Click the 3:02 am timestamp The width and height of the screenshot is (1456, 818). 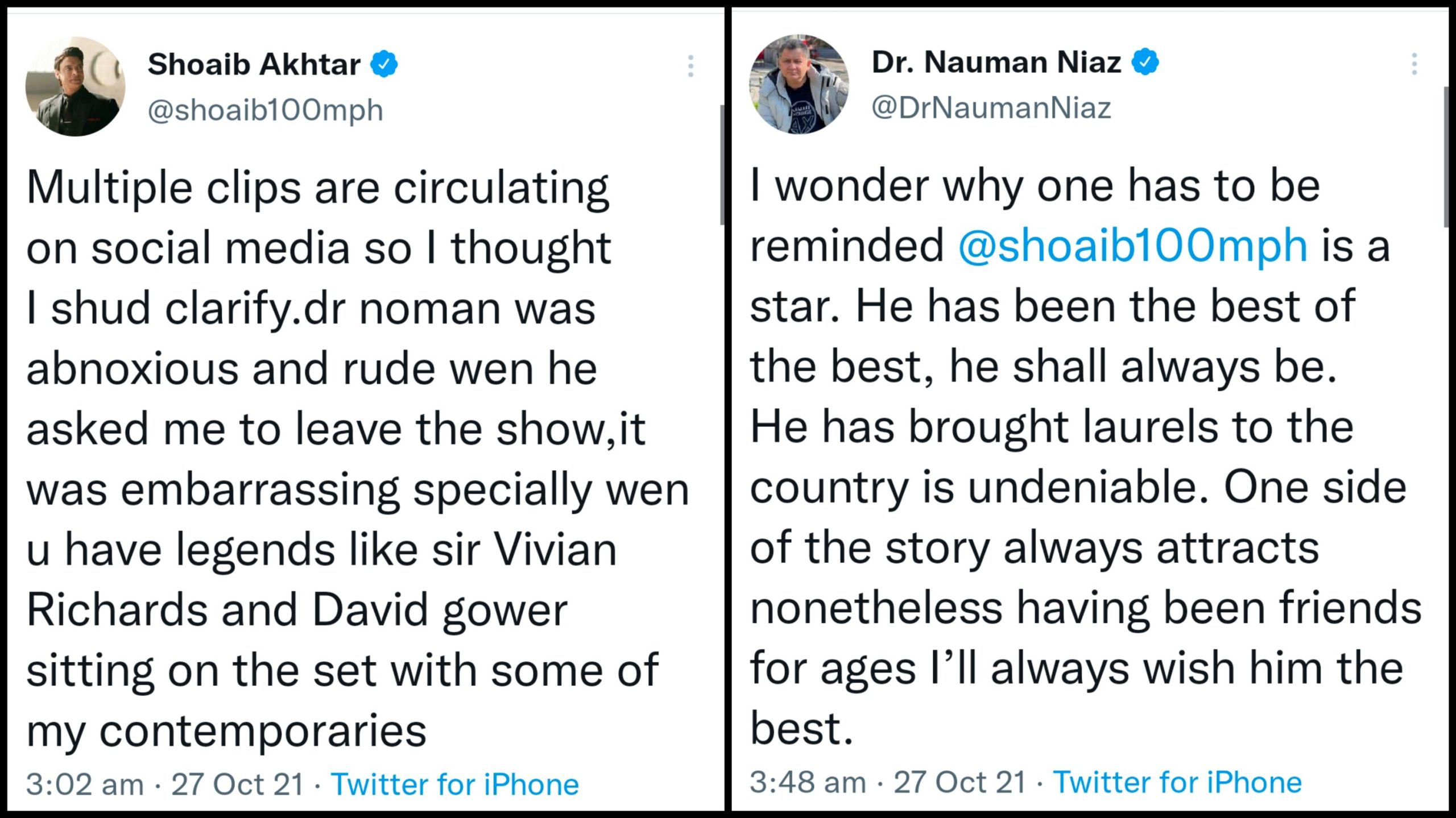pos(85,784)
